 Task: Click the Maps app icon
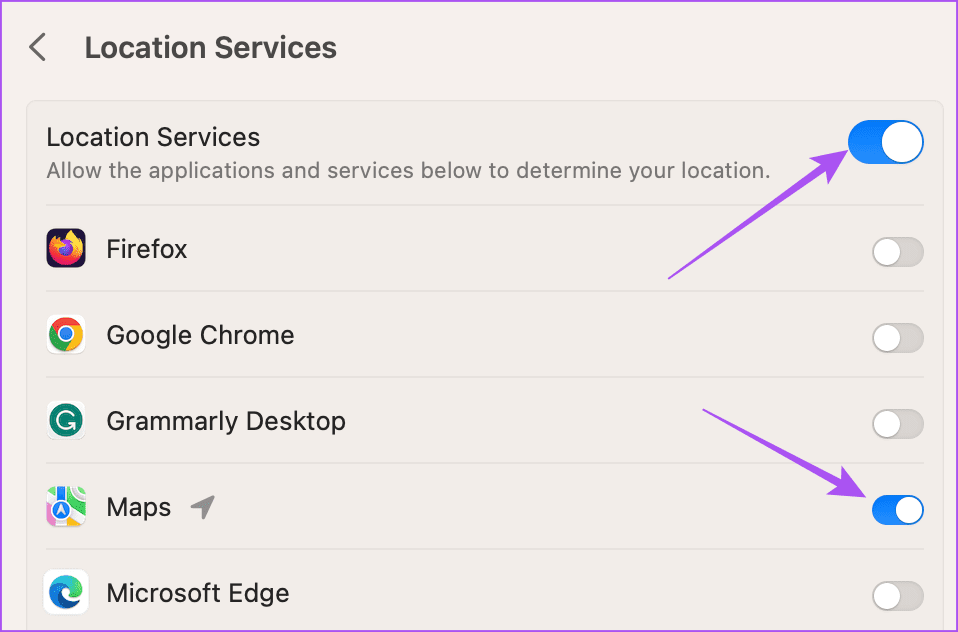pyautogui.click(x=66, y=507)
